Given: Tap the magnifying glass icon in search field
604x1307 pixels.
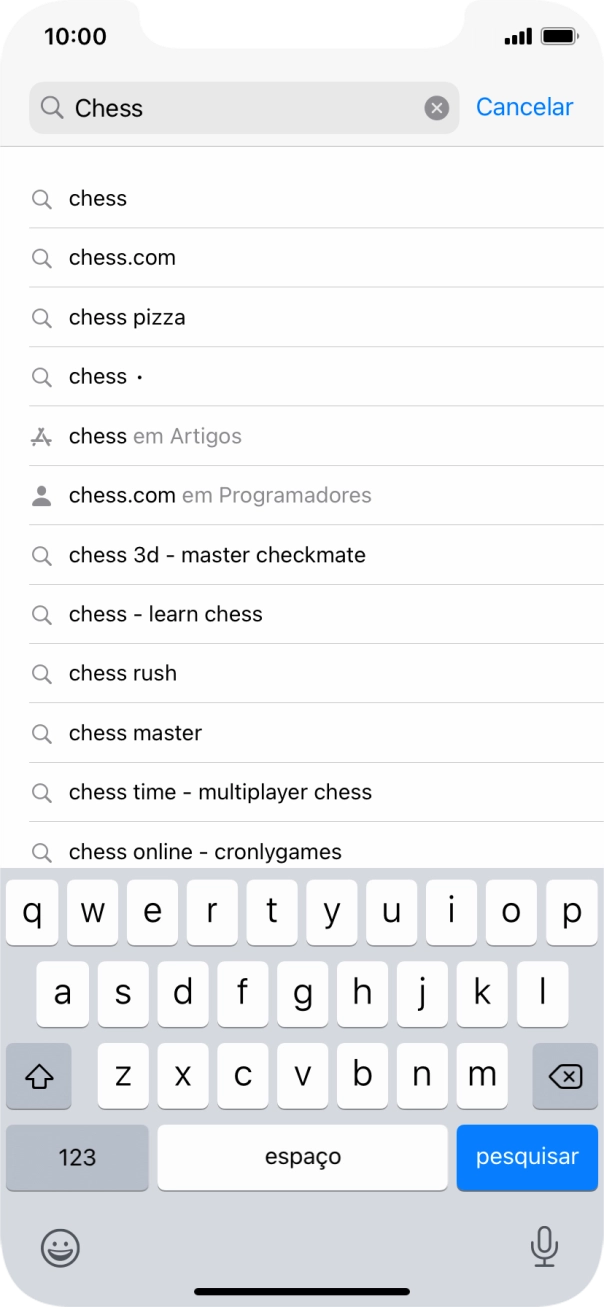Looking at the screenshot, I should coord(52,108).
